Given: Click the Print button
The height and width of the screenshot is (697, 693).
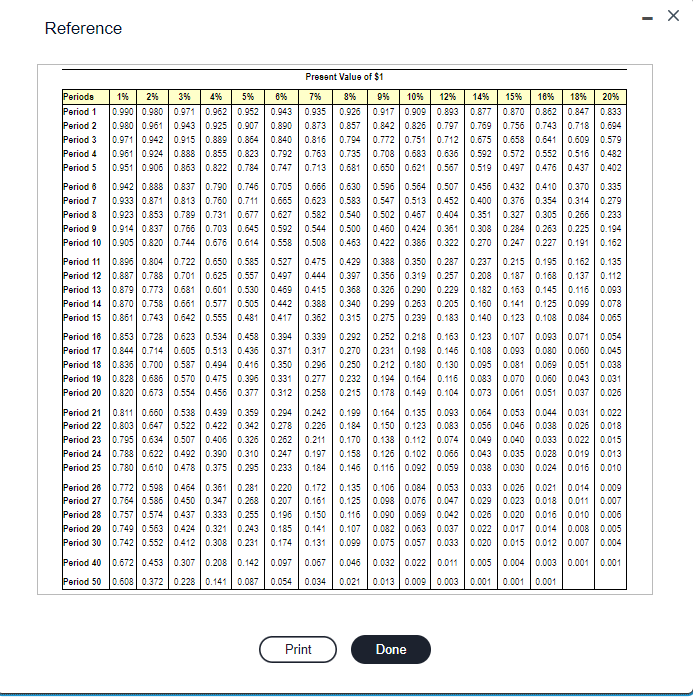Looking at the screenshot, I should pos(298,649).
